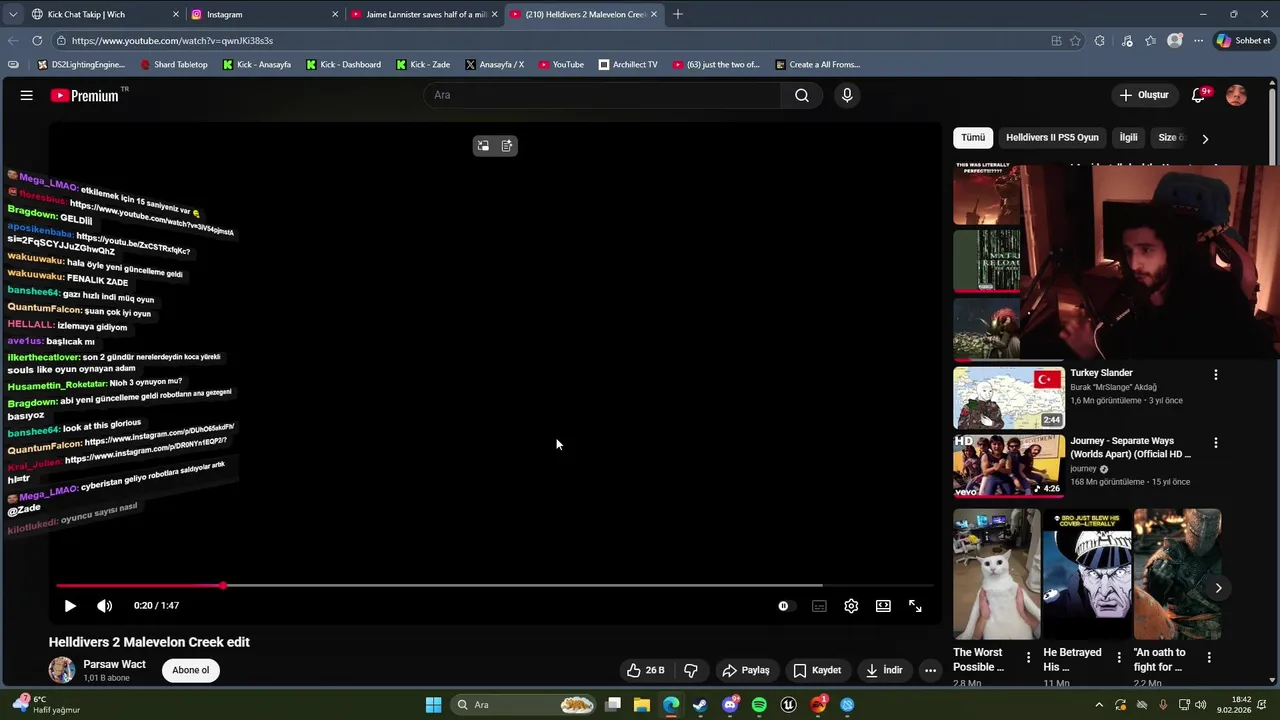Save video with Kaydet button

(x=817, y=670)
